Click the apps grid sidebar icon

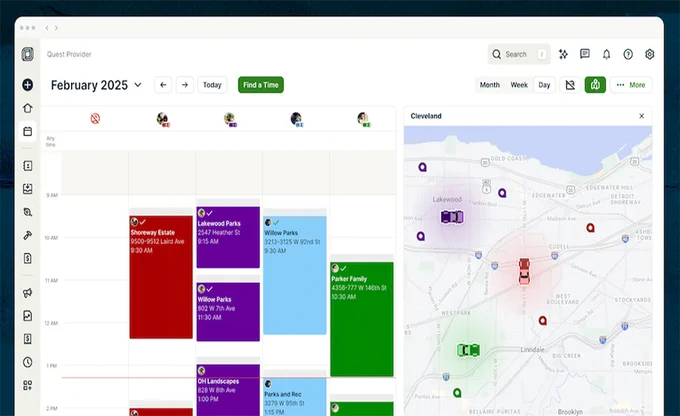coord(27,385)
